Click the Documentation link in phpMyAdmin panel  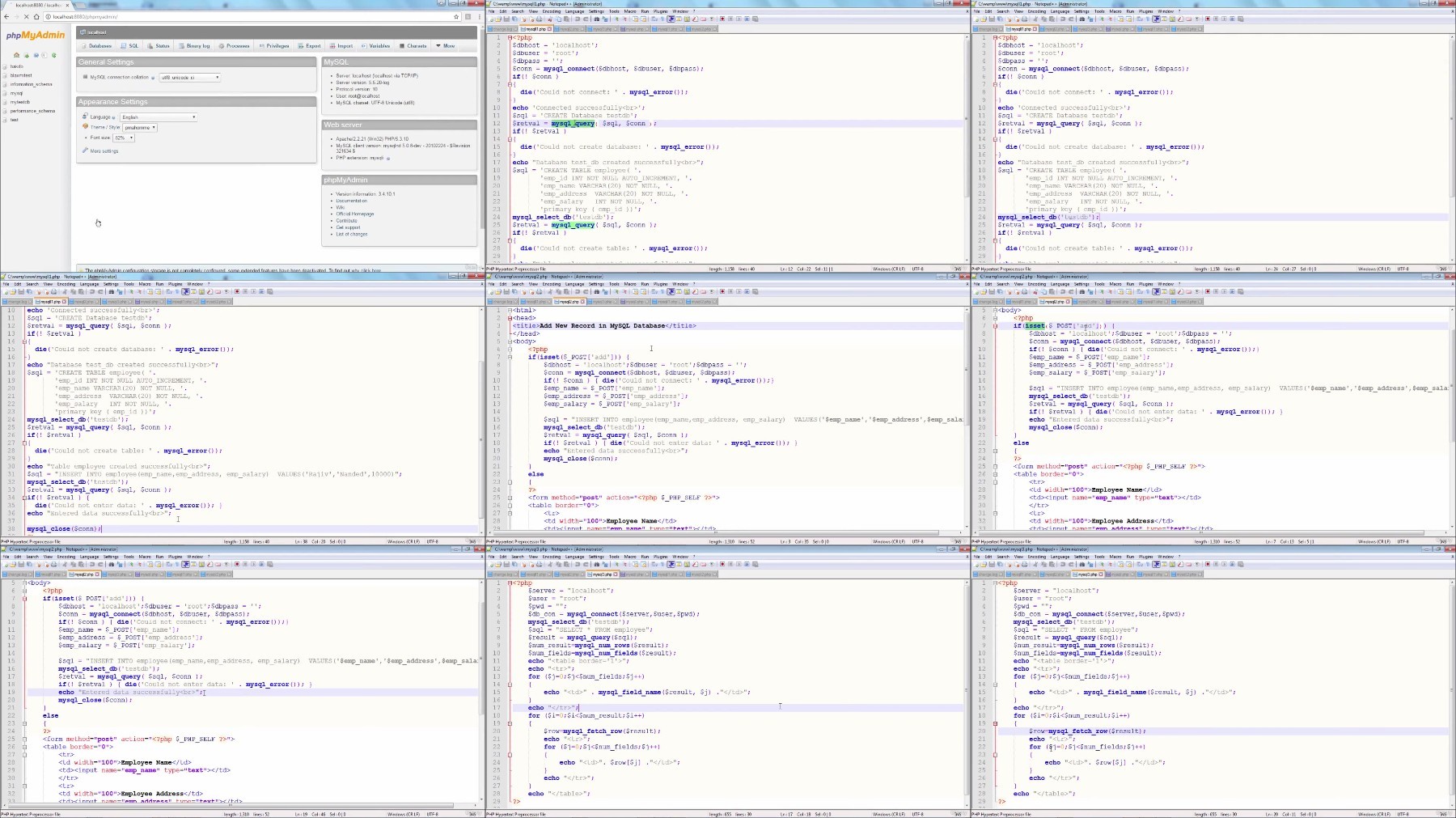(351, 201)
